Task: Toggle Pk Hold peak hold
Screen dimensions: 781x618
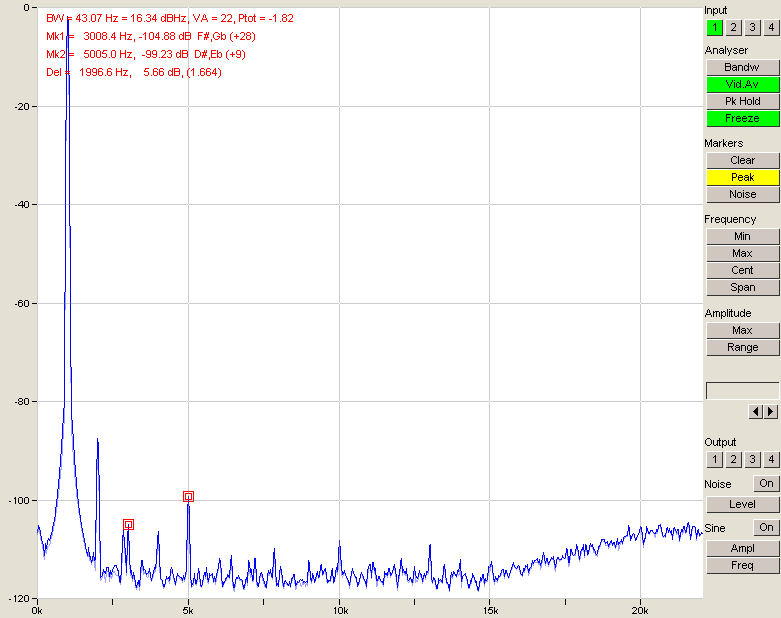Action: pyautogui.click(x=743, y=101)
